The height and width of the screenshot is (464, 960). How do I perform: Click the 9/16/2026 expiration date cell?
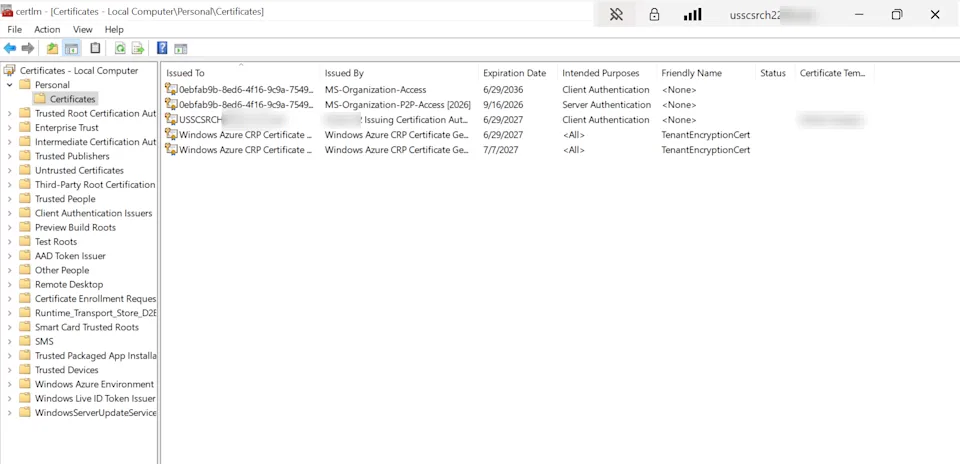pyautogui.click(x=503, y=105)
